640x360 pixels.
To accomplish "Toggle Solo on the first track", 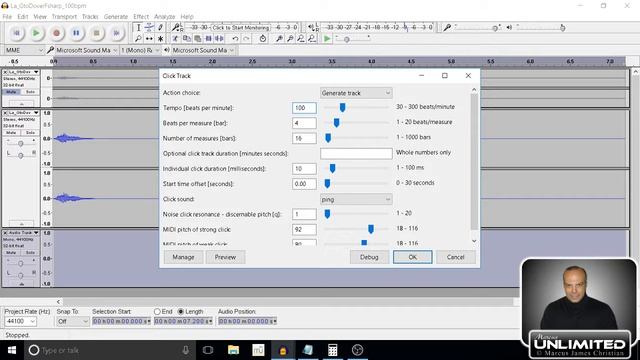I will (30, 92).
